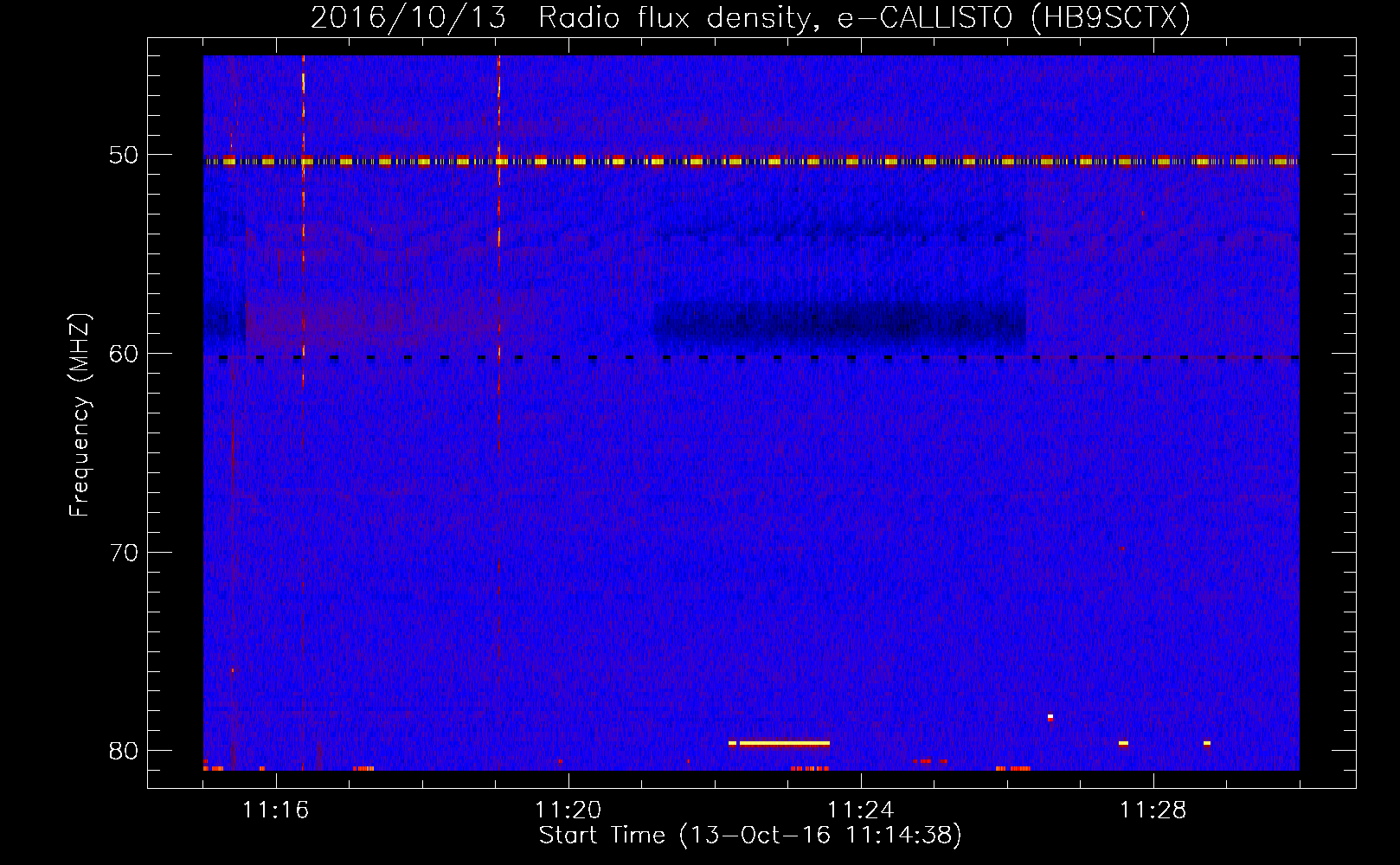This screenshot has height=865, width=1400.
Task: Select the 60 frequency tick label
Action: pyautogui.click(x=124, y=354)
